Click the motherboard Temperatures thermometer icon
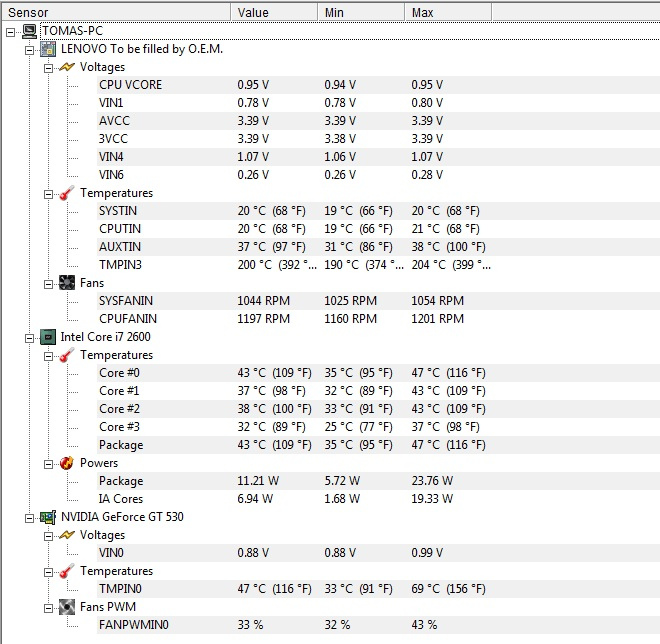The height and width of the screenshot is (644, 660). pyautogui.click(x=67, y=193)
